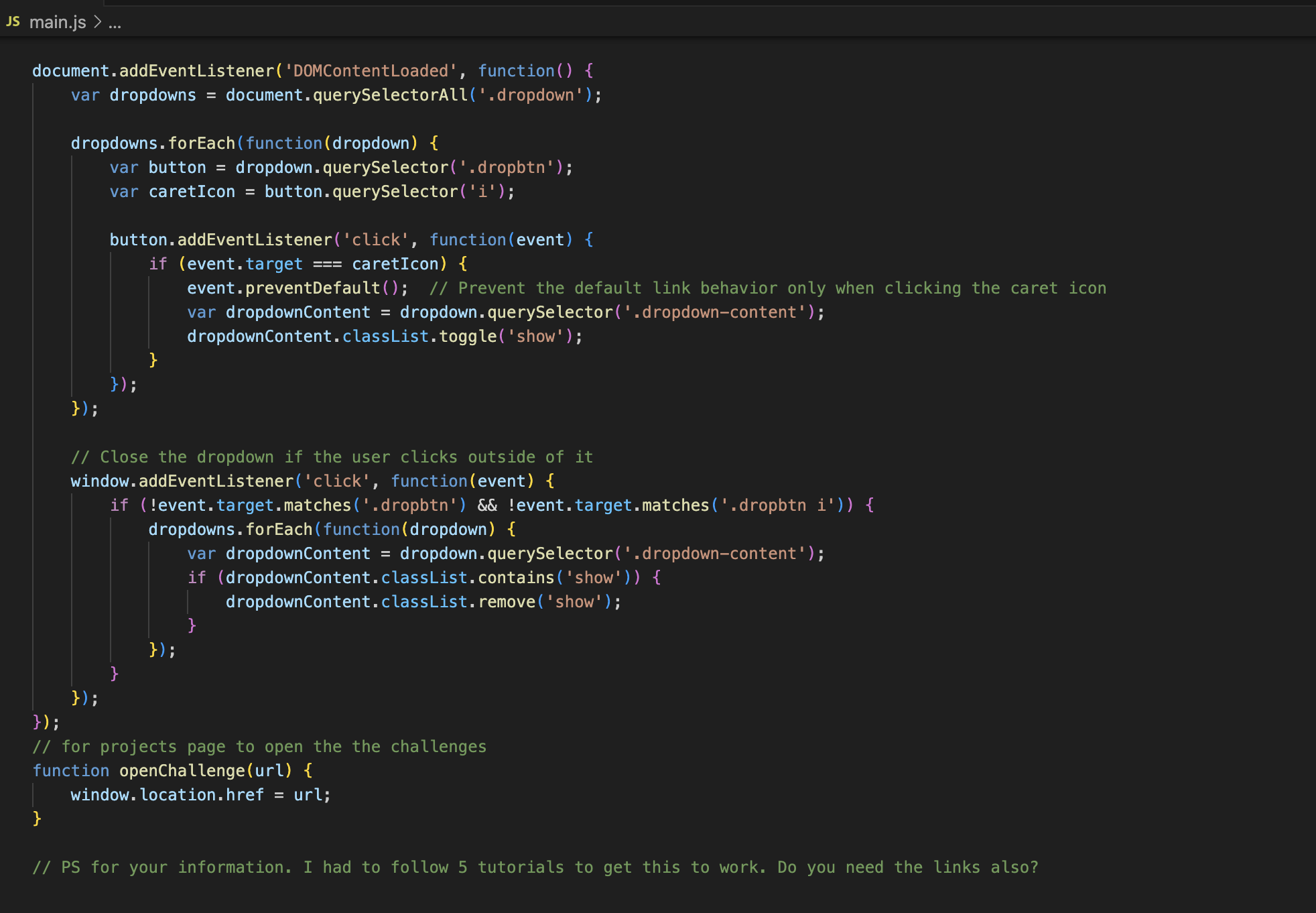
Task: Click the caretIcon variable declaration name
Action: click(x=192, y=191)
